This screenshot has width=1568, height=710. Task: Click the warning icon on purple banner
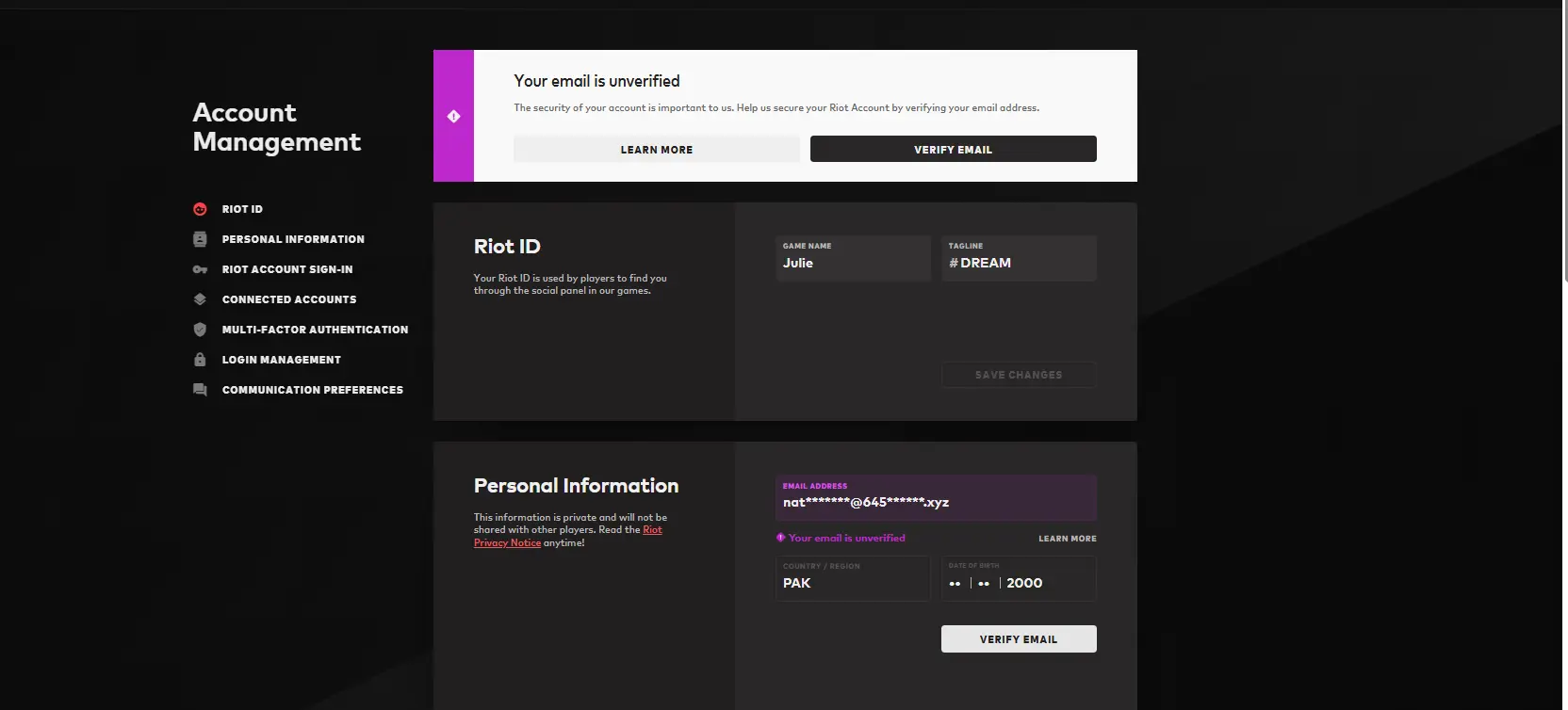(453, 116)
